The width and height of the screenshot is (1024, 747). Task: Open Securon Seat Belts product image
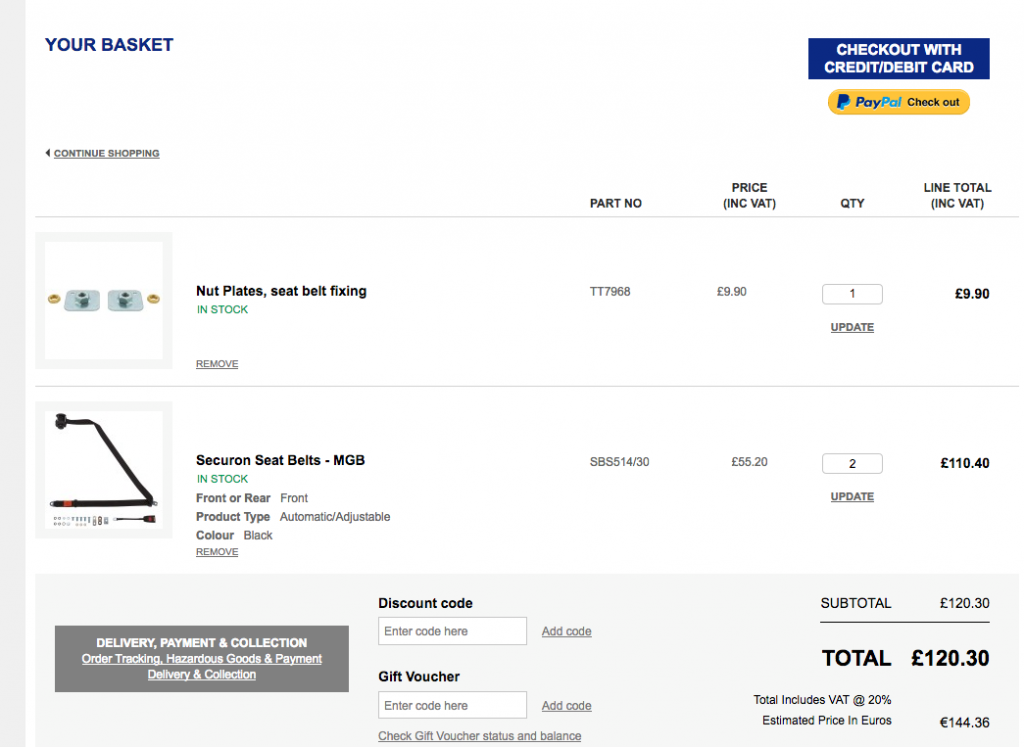coord(104,469)
